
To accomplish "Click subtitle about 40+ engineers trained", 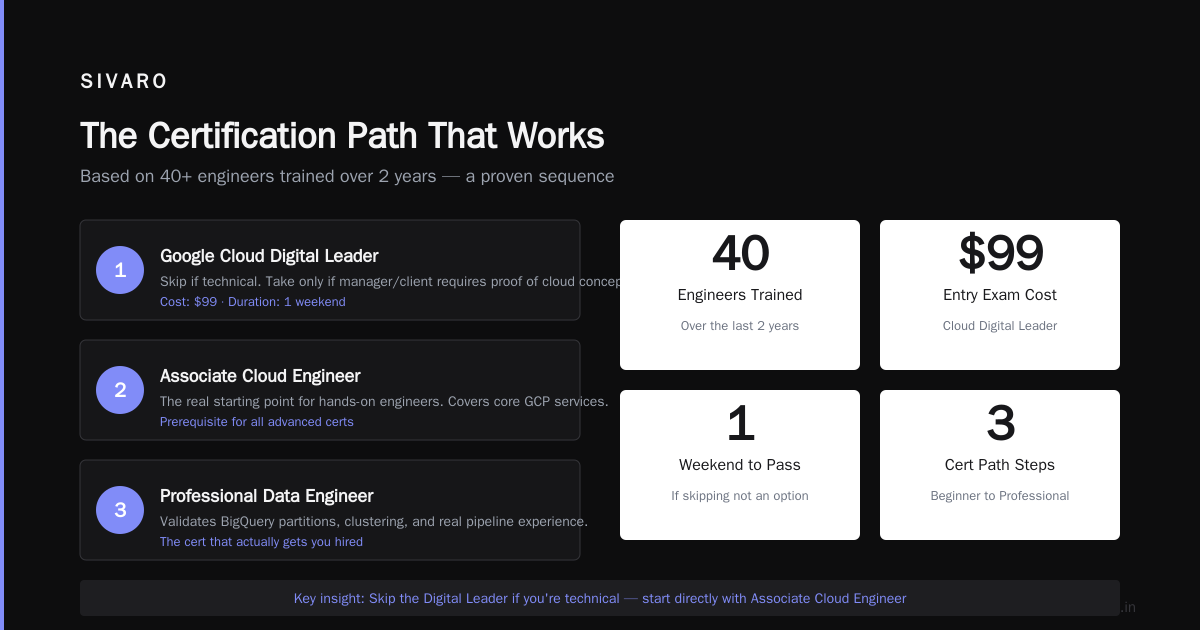I will point(347,176).
